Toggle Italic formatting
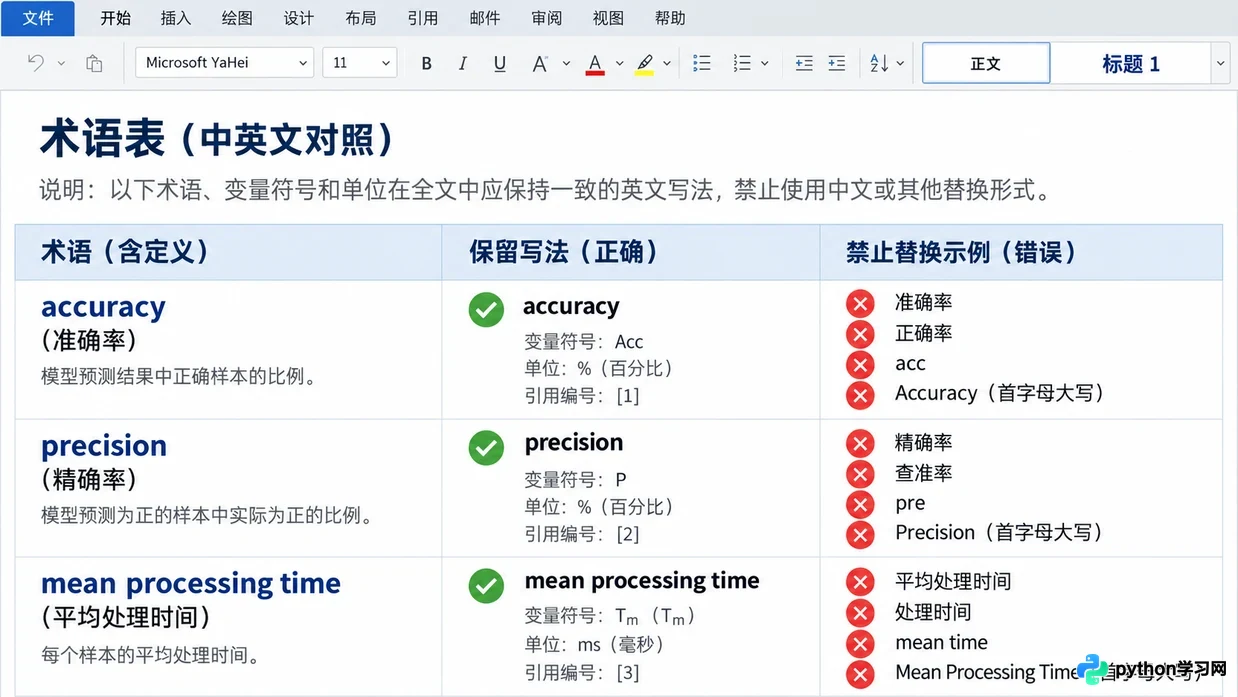 [x=462, y=63]
